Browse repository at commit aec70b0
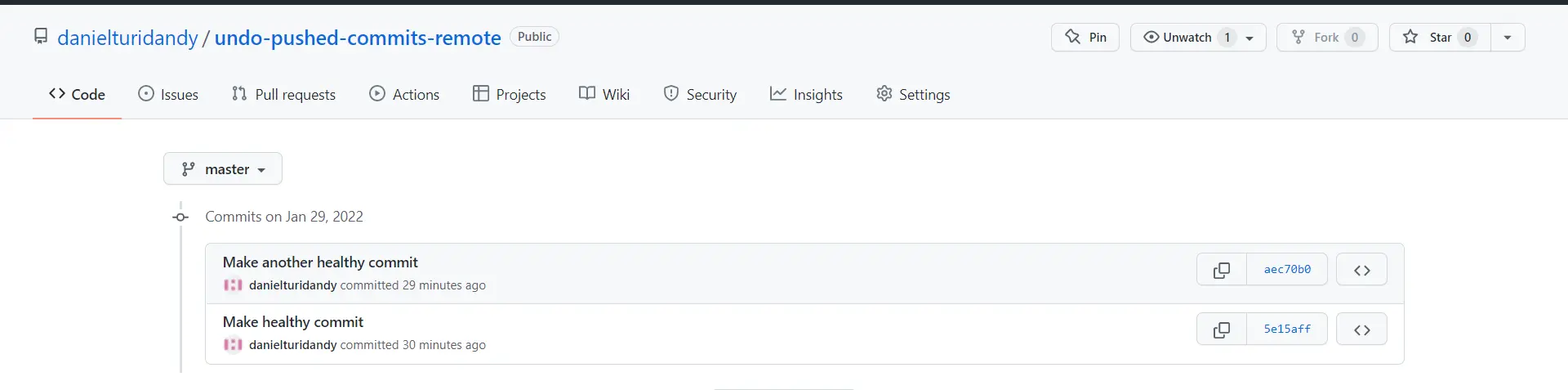Image resolution: width=1568 pixels, height=390 pixels. pyautogui.click(x=1361, y=270)
